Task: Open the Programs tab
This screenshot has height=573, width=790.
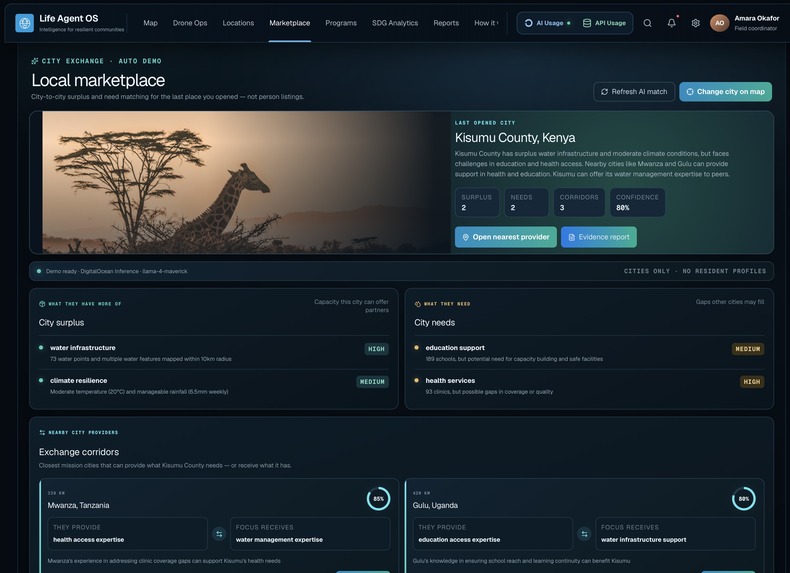Action: [x=341, y=23]
